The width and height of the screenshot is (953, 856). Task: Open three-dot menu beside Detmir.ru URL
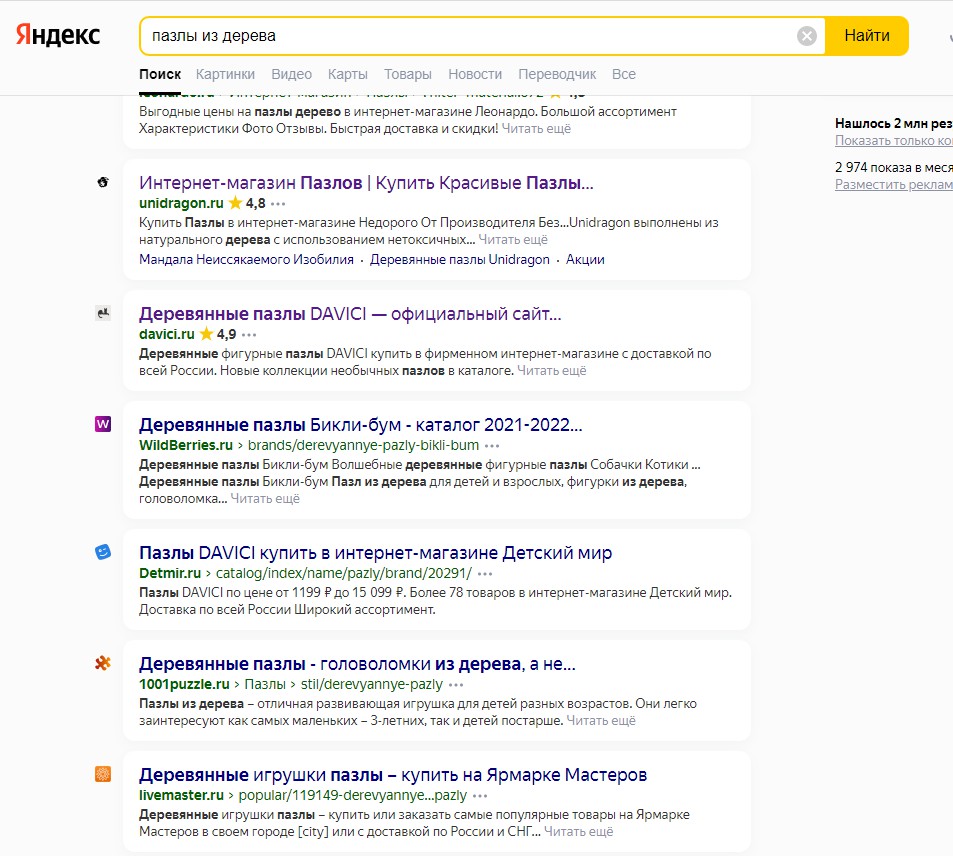[x=485, y=574]
